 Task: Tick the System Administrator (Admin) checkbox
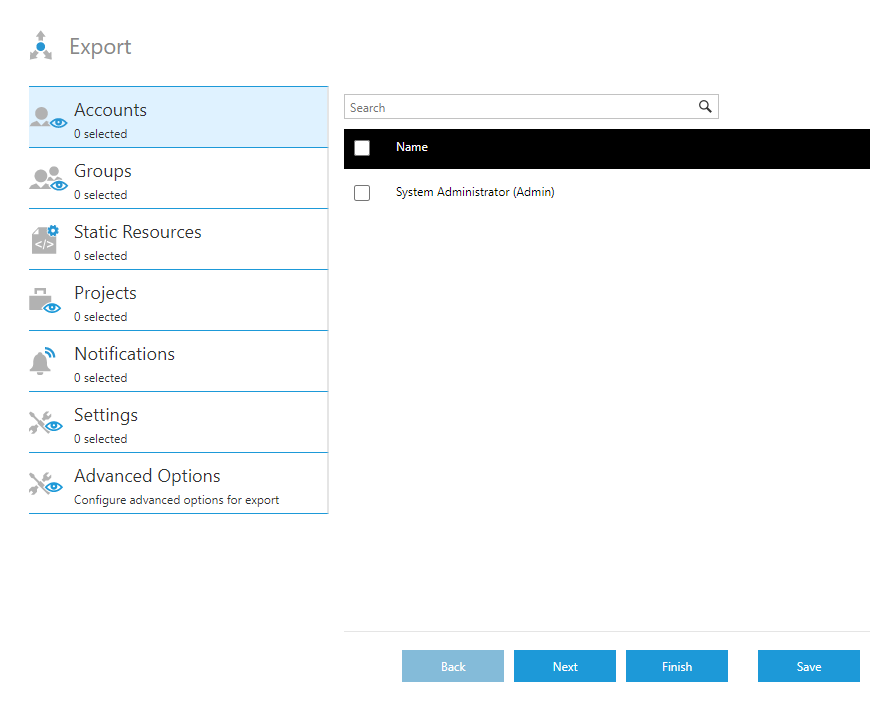(362, 193)
